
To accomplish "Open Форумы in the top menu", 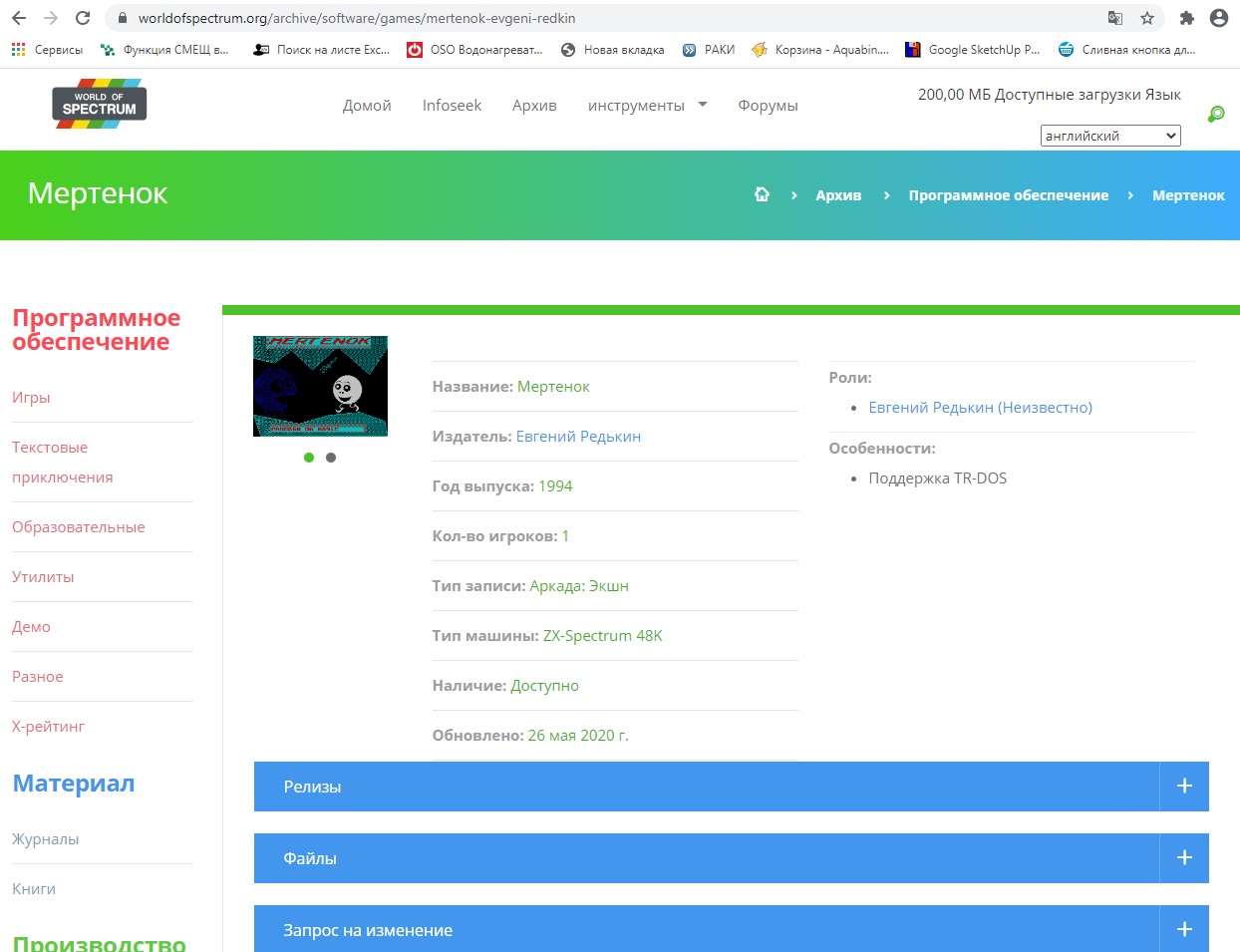I will [768, 105].
